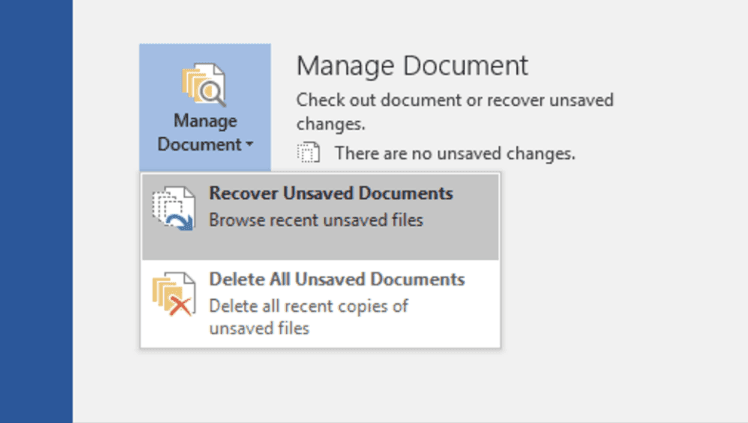Click the Check out document description text
Viewport: 748px width, 423px height.
[455, 112]
